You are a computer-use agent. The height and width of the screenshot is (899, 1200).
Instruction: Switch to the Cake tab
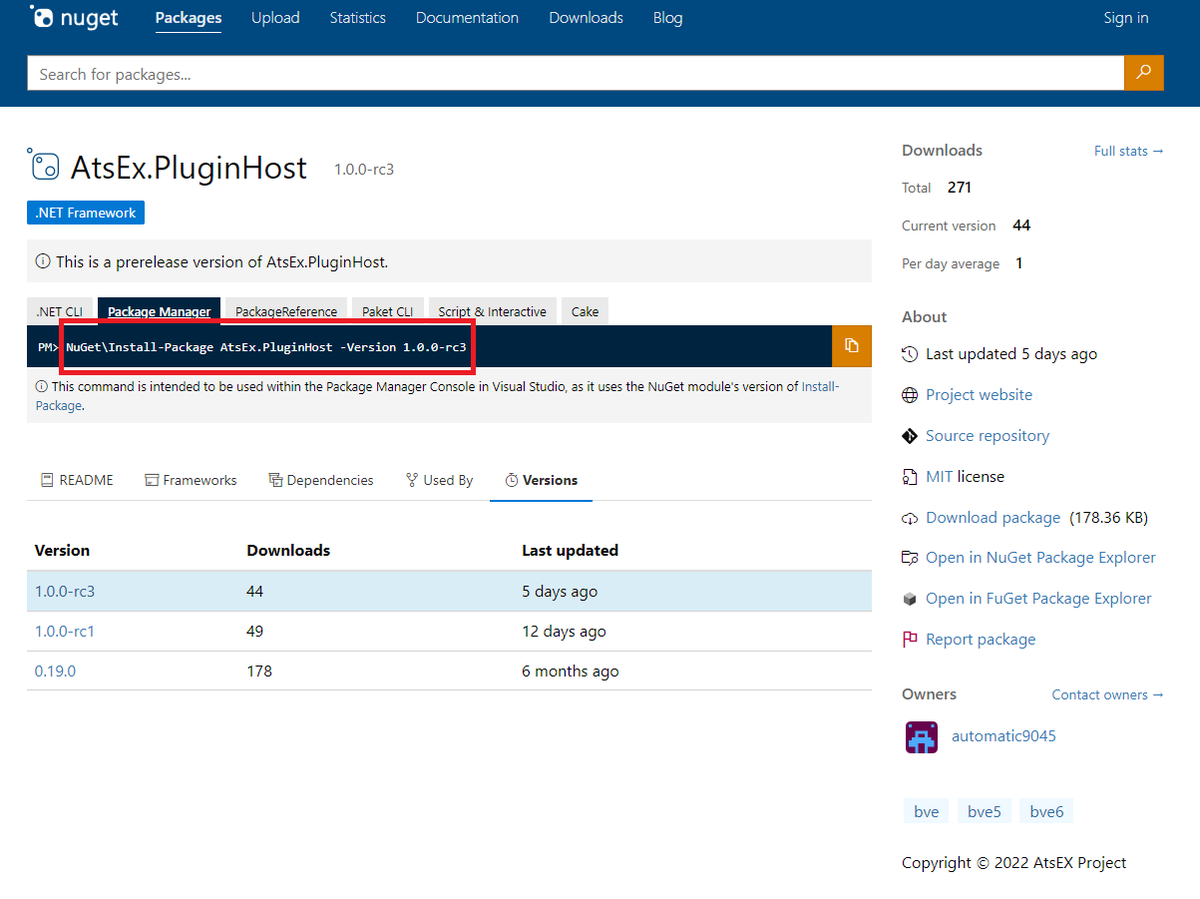point(585,312)
